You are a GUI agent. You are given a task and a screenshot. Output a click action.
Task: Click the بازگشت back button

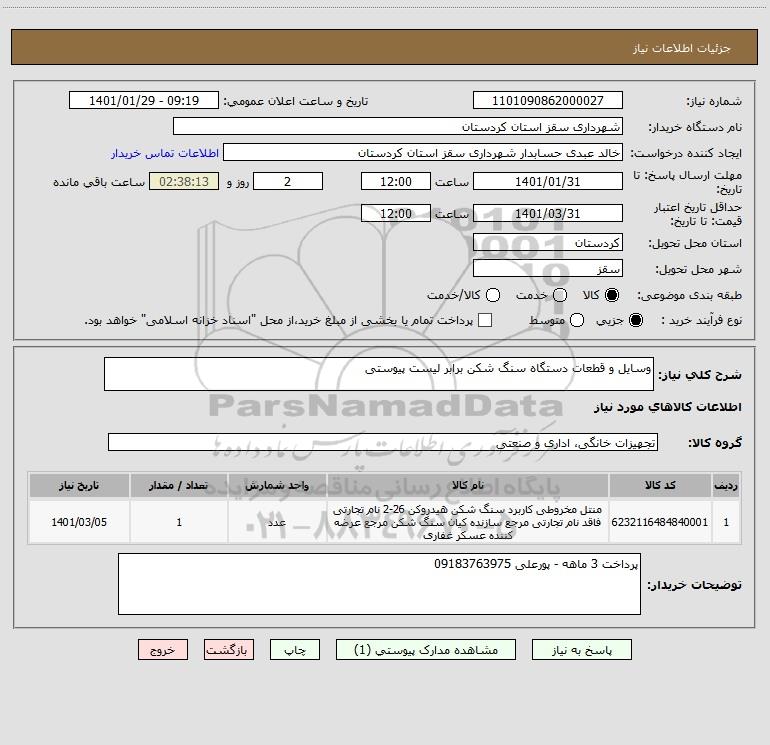(229, 650)
